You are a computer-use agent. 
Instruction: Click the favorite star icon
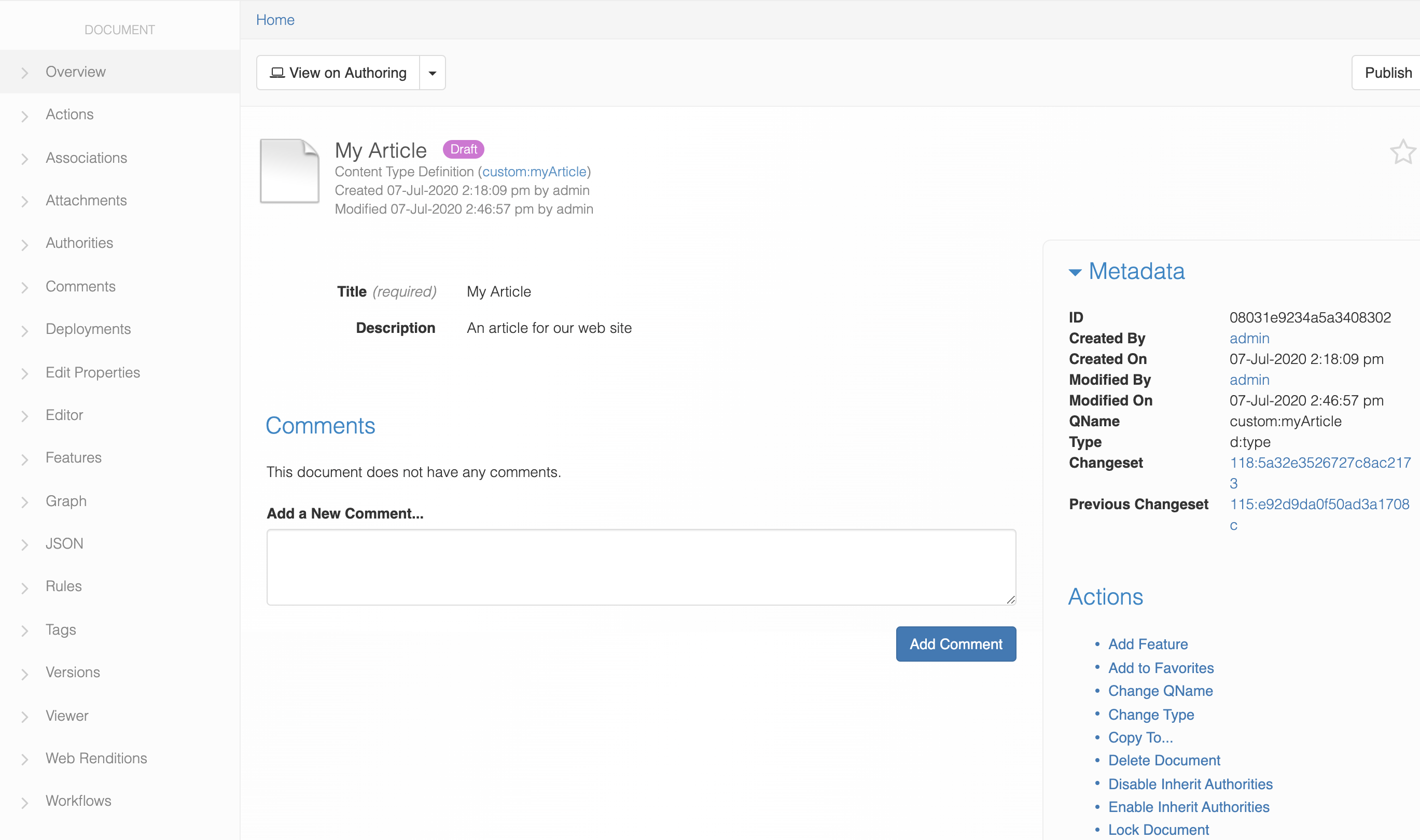click(1402, 152)
